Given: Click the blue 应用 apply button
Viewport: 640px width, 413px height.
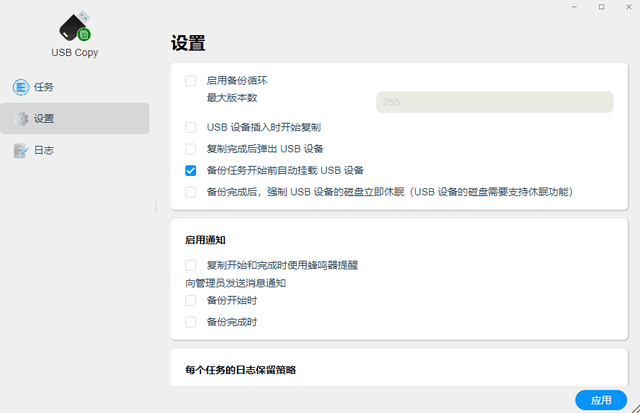Looking at the screenshot, I should pos(601,400).
